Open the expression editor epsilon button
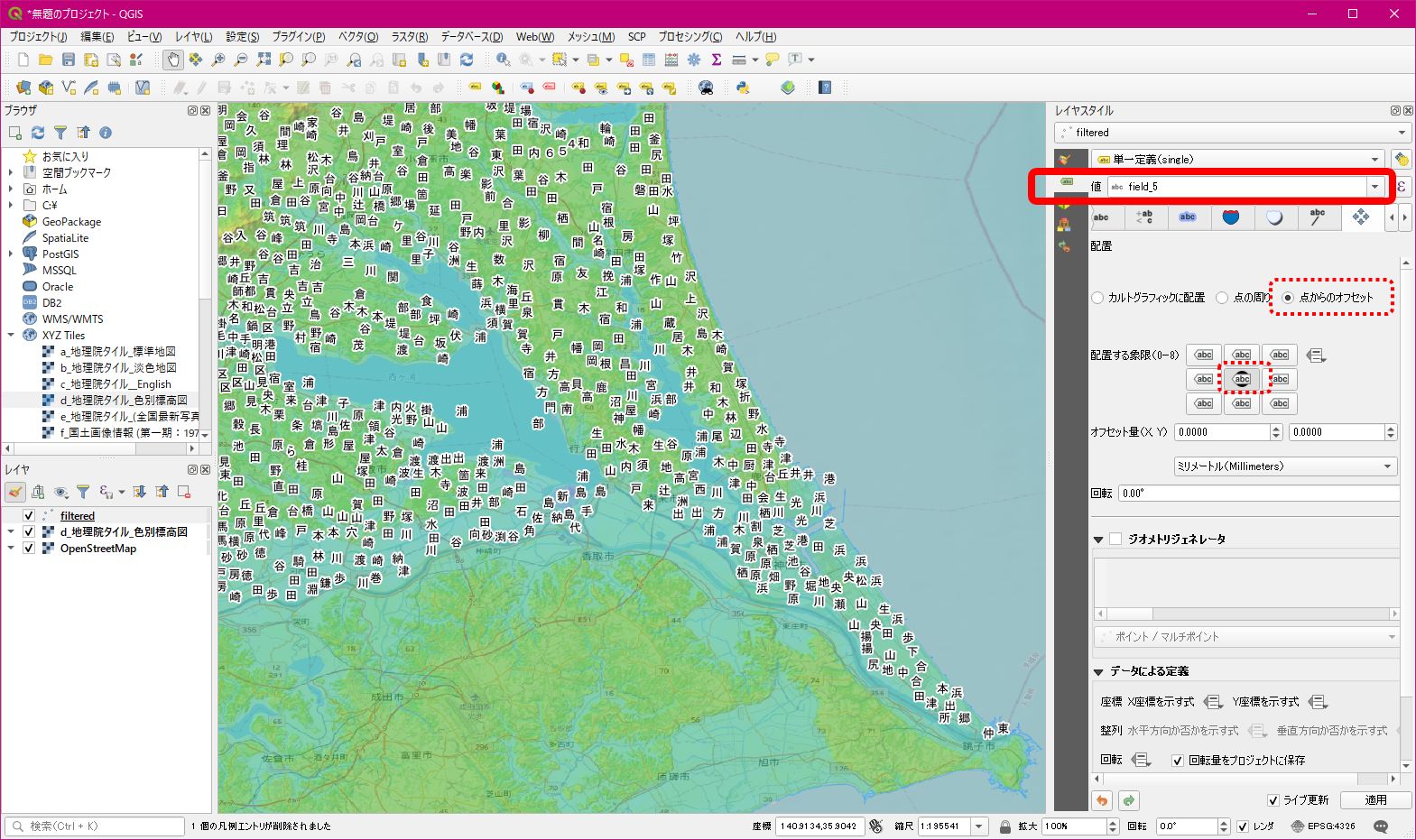 1402,187
